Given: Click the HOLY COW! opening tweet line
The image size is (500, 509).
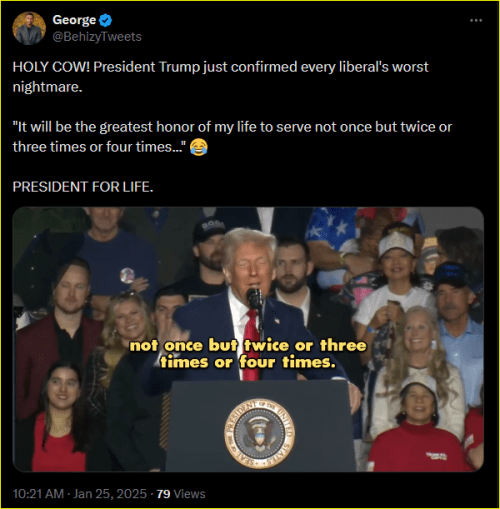Looking at the screenshot, I should [220, 67].
